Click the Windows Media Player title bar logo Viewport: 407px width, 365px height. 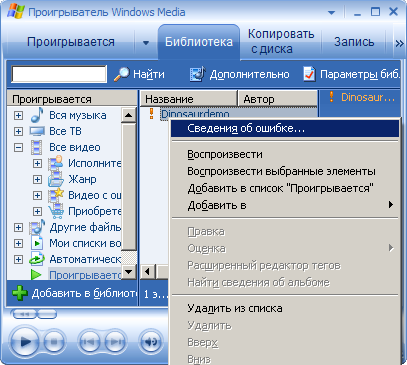click(16, 12)
